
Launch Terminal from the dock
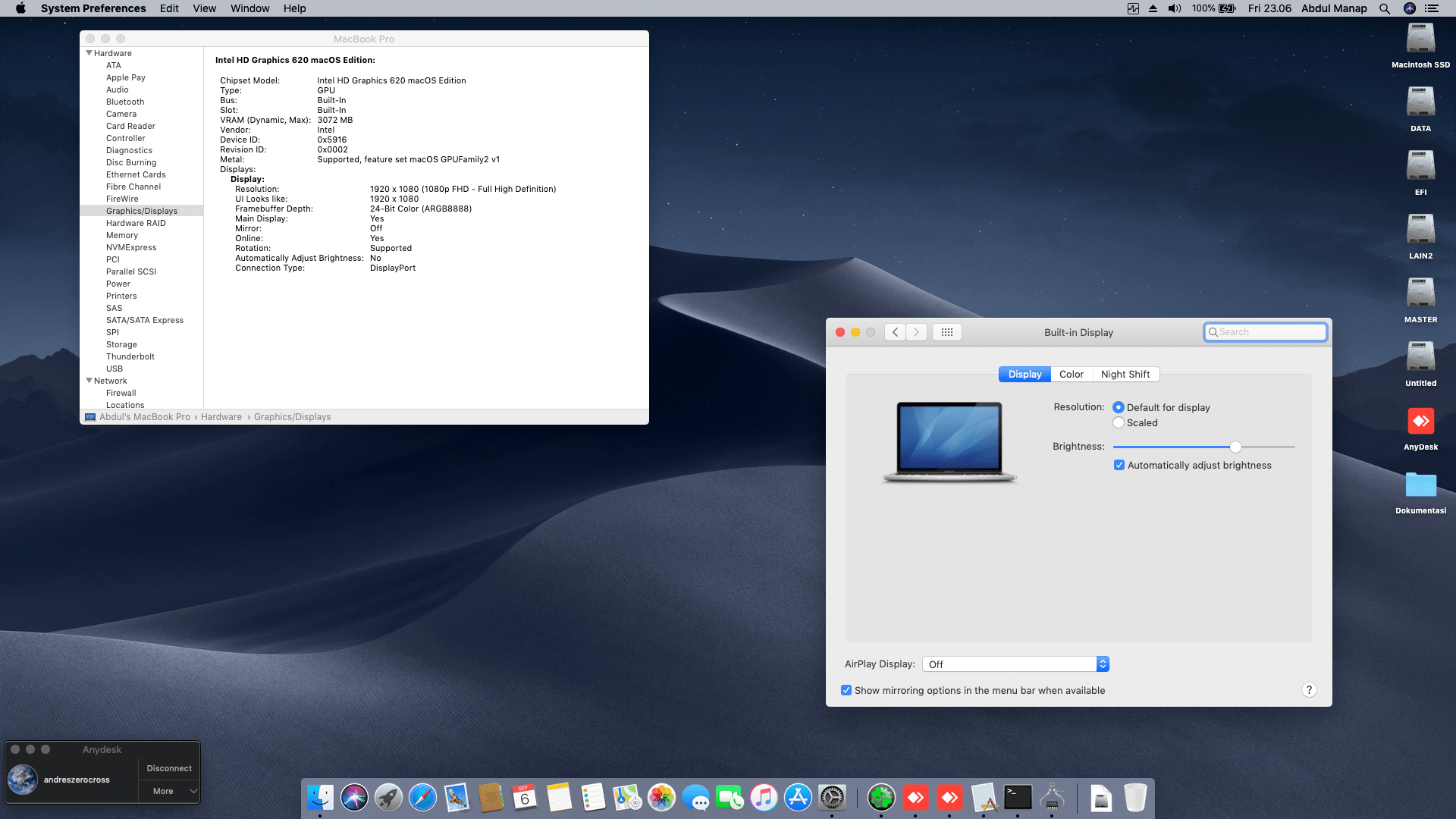1018,798
